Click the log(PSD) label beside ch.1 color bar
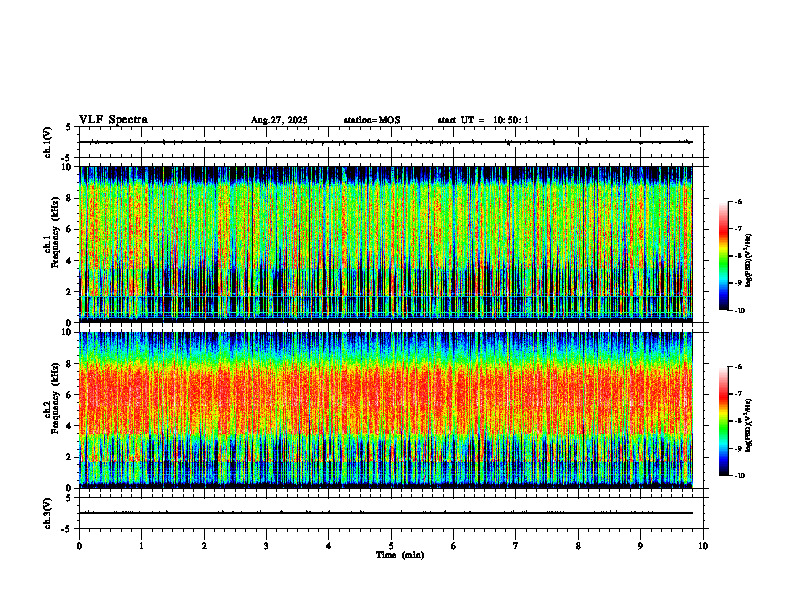Image resolution: width=792 pixels, height=612 pixels. tap(750, 261)
